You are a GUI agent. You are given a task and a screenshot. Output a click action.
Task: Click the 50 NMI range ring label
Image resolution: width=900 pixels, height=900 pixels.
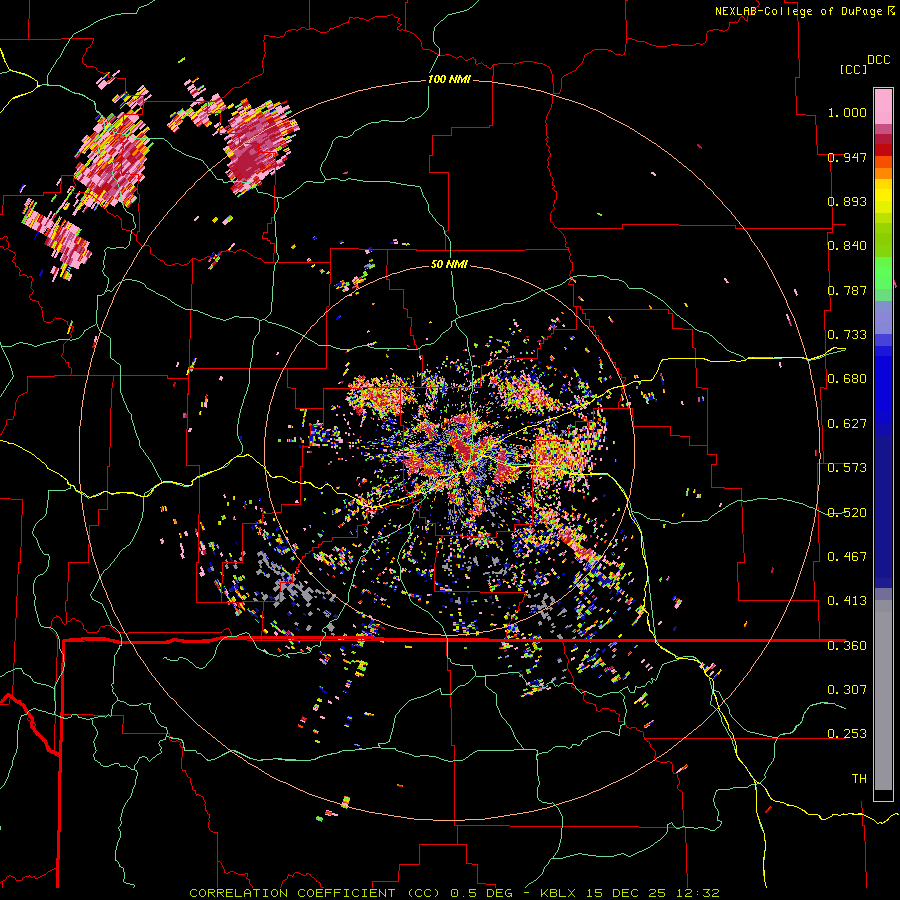tap(449, 264)
